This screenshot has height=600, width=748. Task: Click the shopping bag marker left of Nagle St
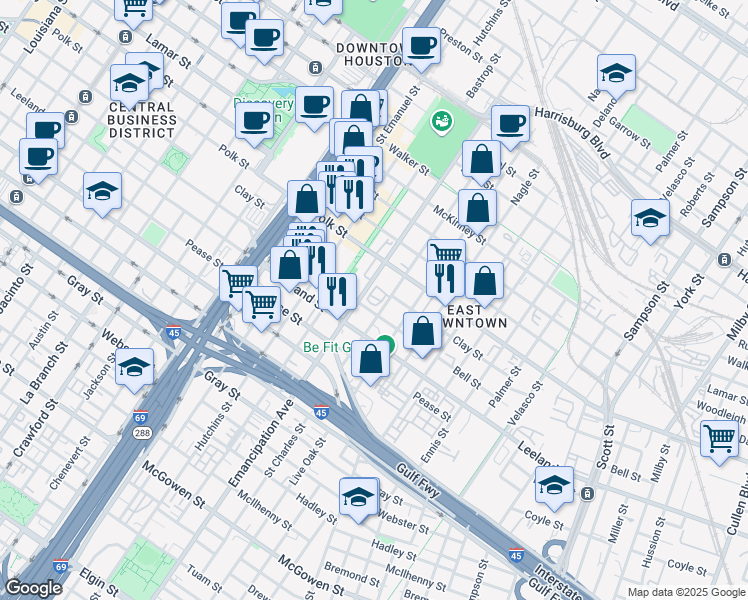(x=481, y=162)
